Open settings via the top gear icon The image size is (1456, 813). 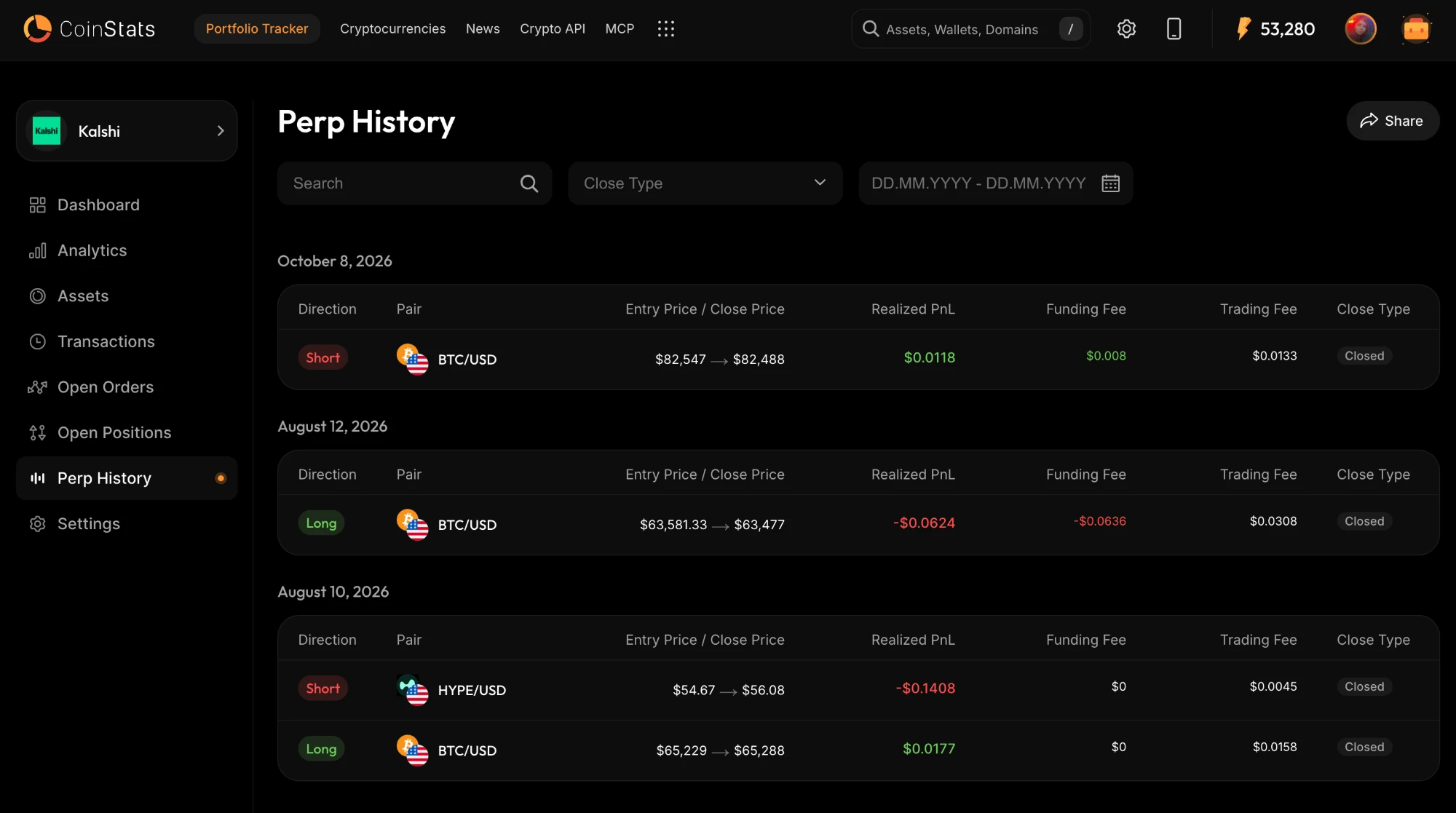pos(1126,28)
